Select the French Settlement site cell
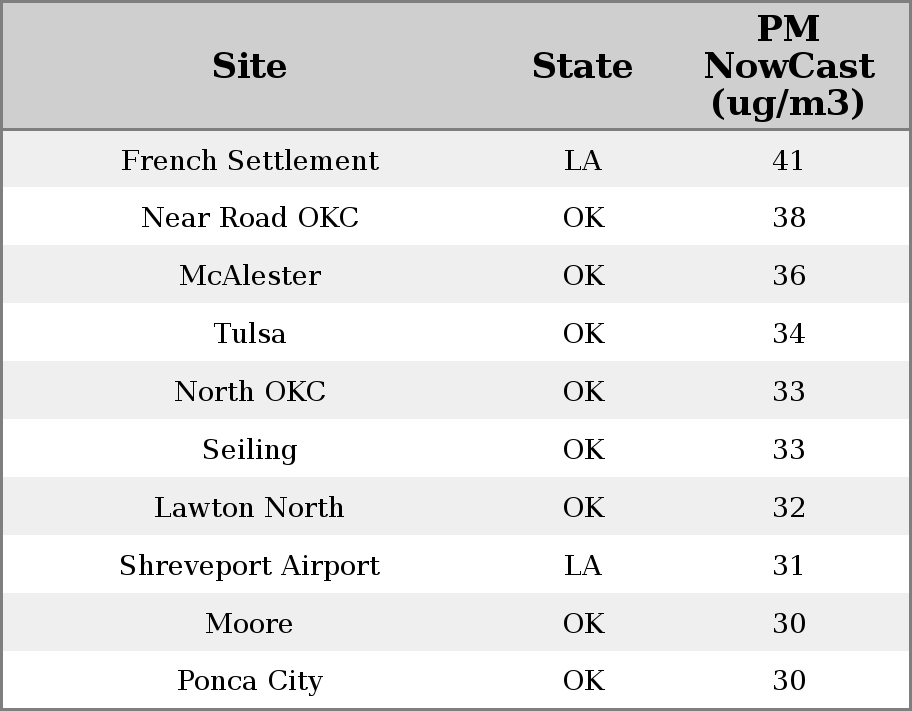 (250, 161)
